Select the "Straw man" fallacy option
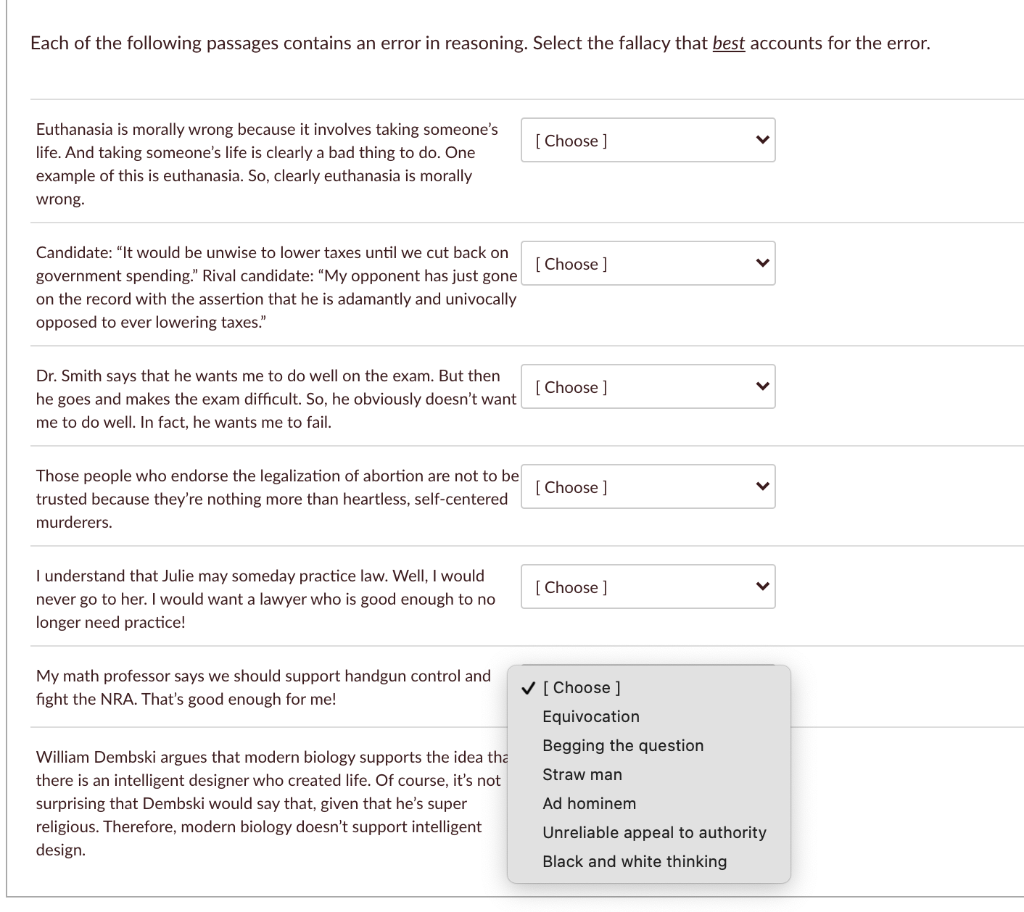Screen dimensions: 1024x912 pos(580,774)
